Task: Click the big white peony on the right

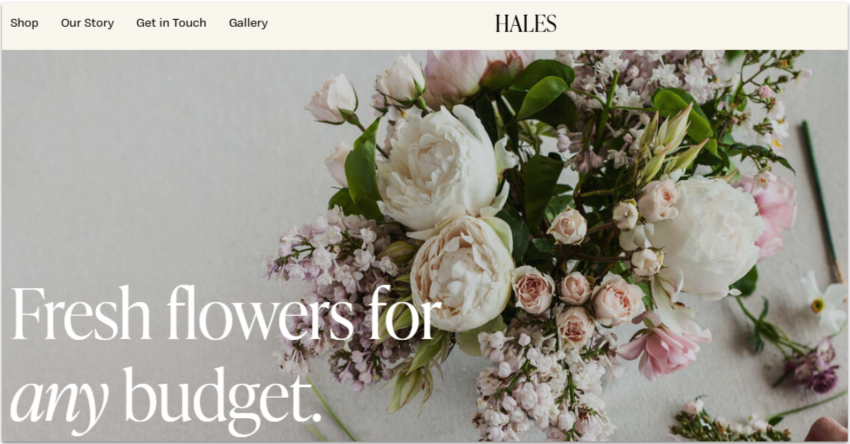Action: tap(705, 237)
